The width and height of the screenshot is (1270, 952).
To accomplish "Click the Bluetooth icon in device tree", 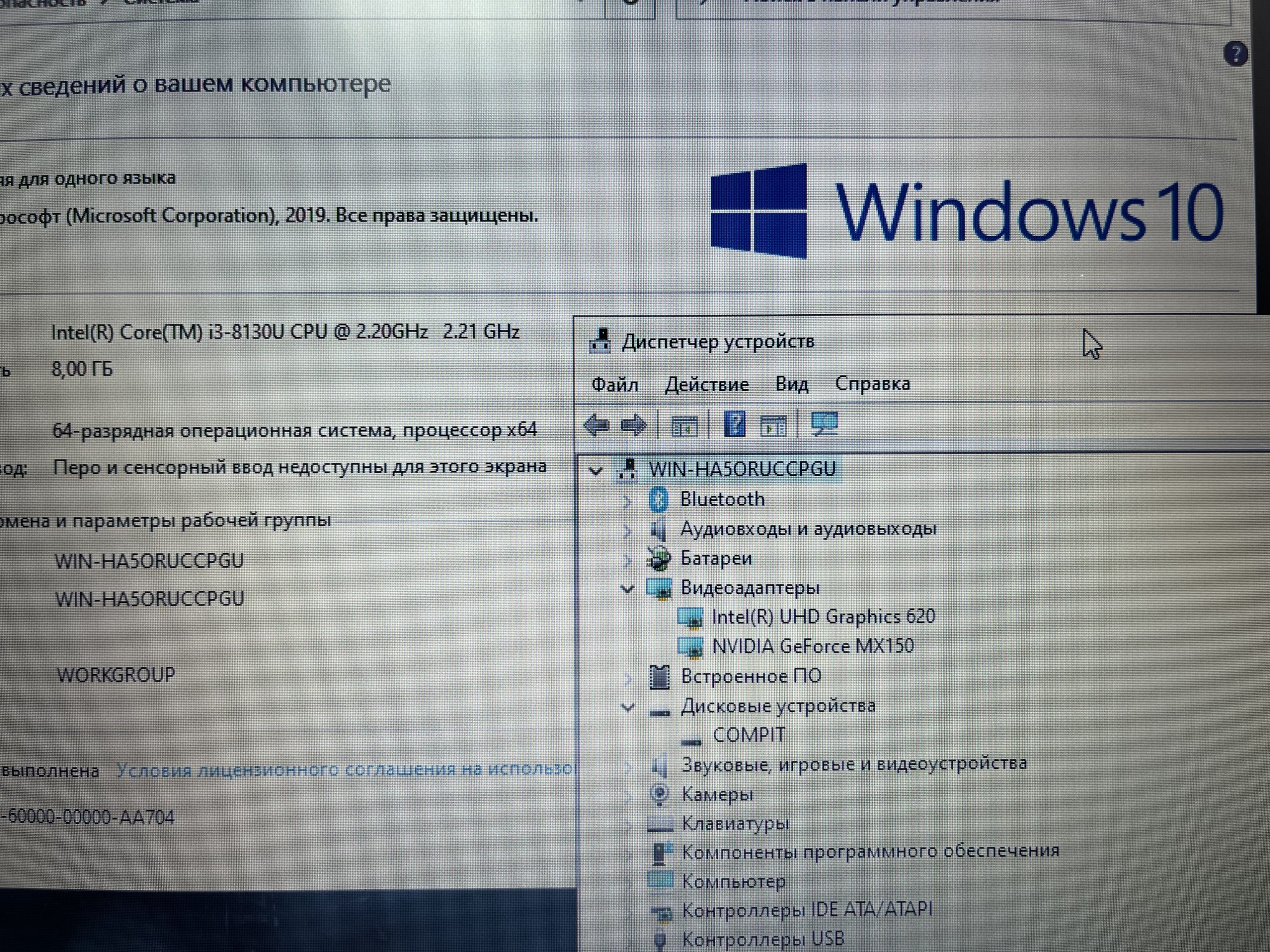I will (658, 500).
